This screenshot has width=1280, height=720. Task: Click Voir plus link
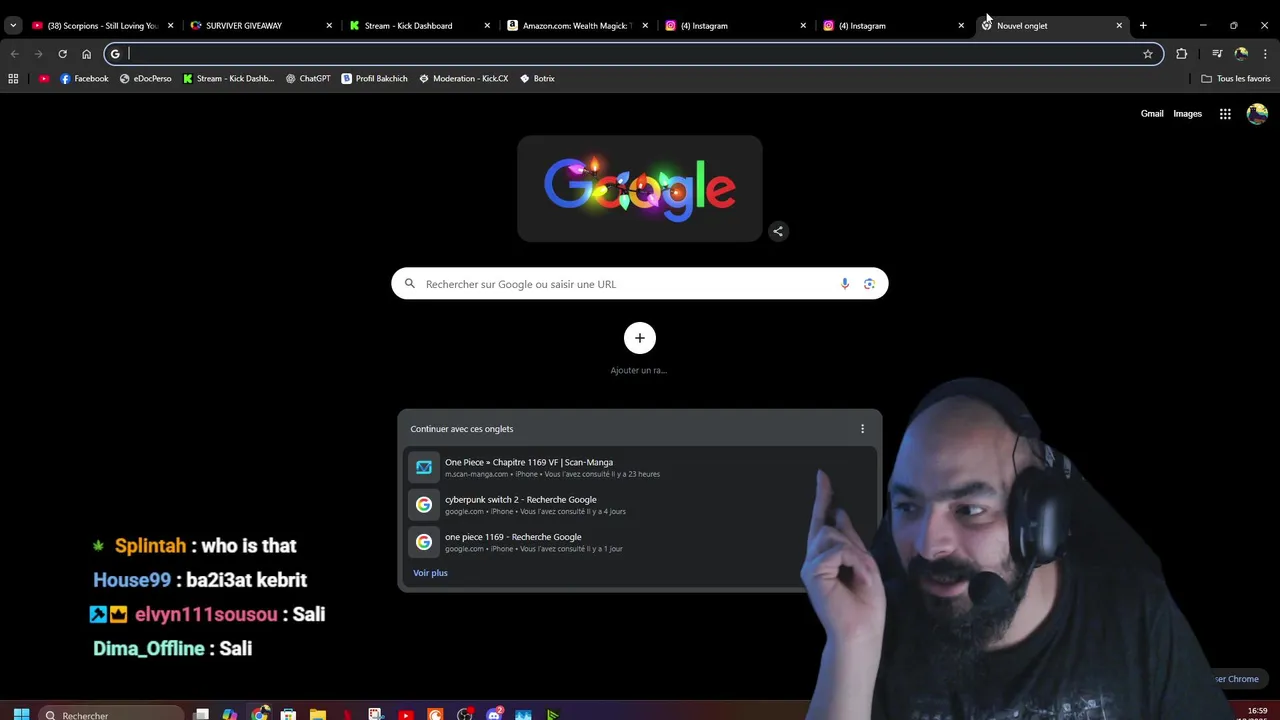(430, 573)
